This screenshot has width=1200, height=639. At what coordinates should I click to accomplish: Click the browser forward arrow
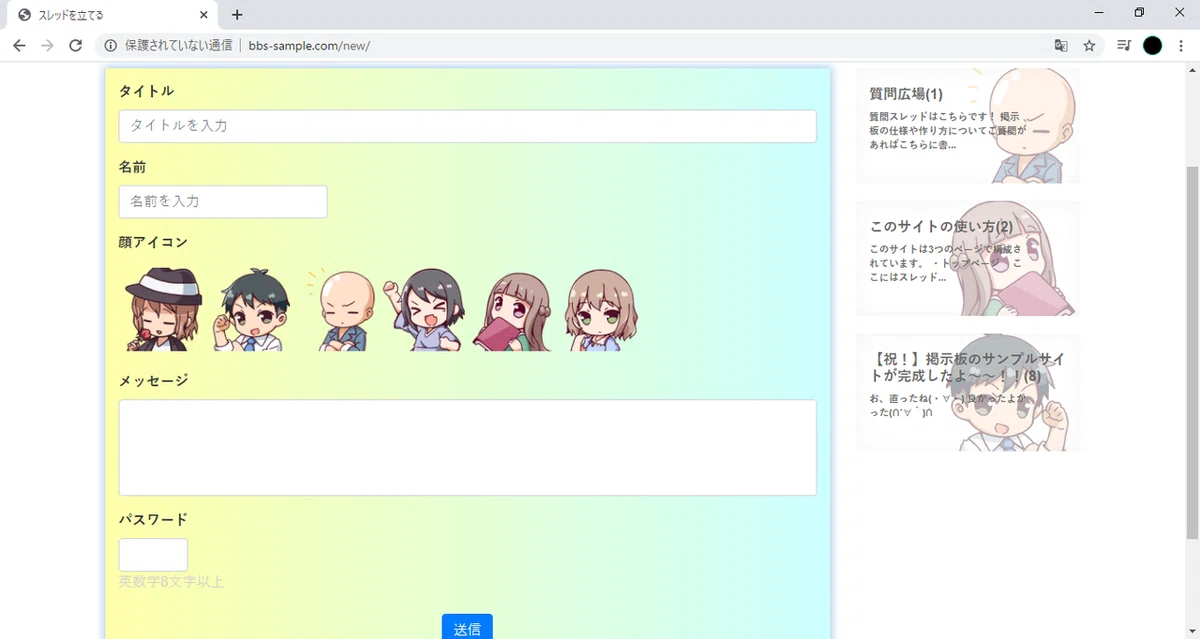click(x=47, y=45)
